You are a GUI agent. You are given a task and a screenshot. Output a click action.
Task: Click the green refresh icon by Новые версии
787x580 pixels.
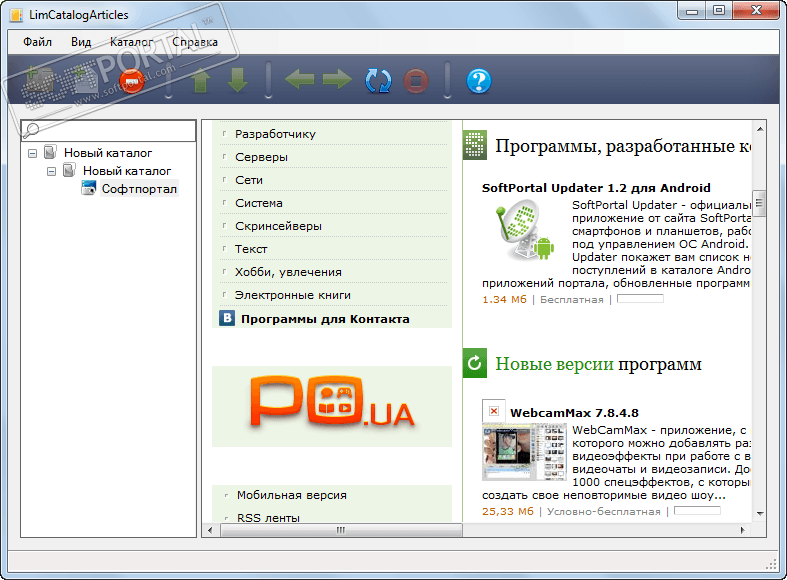pos(475,363)
